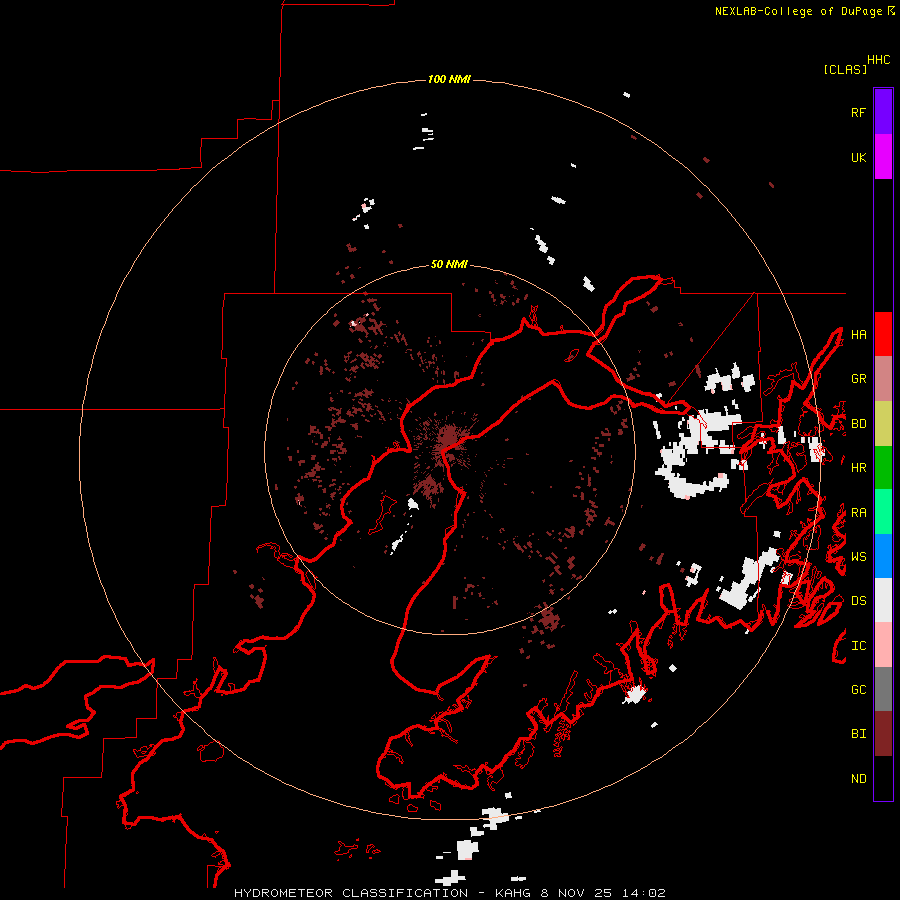Click the ND legend label
Viewport: 900px width, 900px height.
click(x=858, y=779)
